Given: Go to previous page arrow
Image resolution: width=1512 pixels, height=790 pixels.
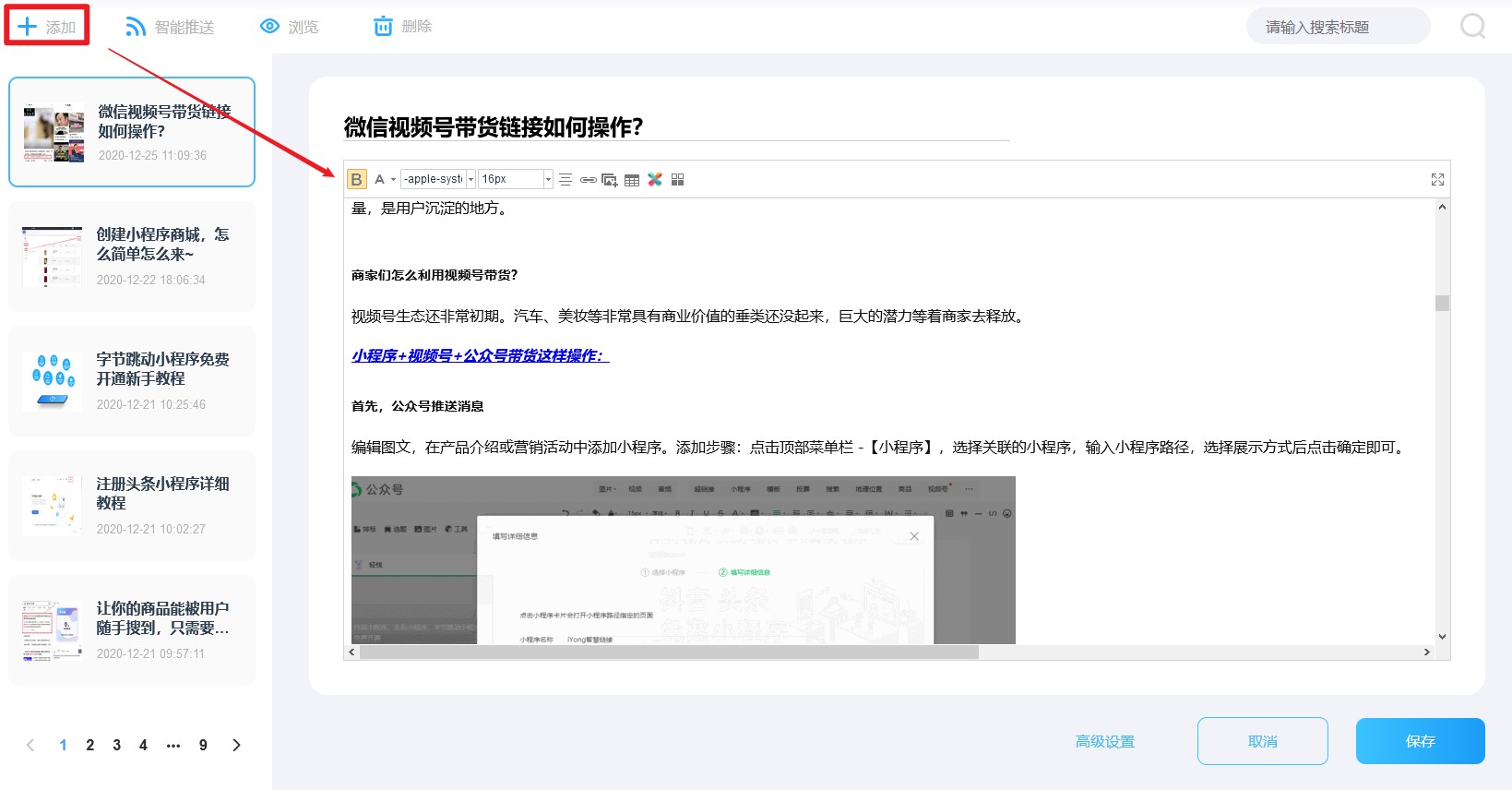Looking at the screenshot, I should click(30, 745).
